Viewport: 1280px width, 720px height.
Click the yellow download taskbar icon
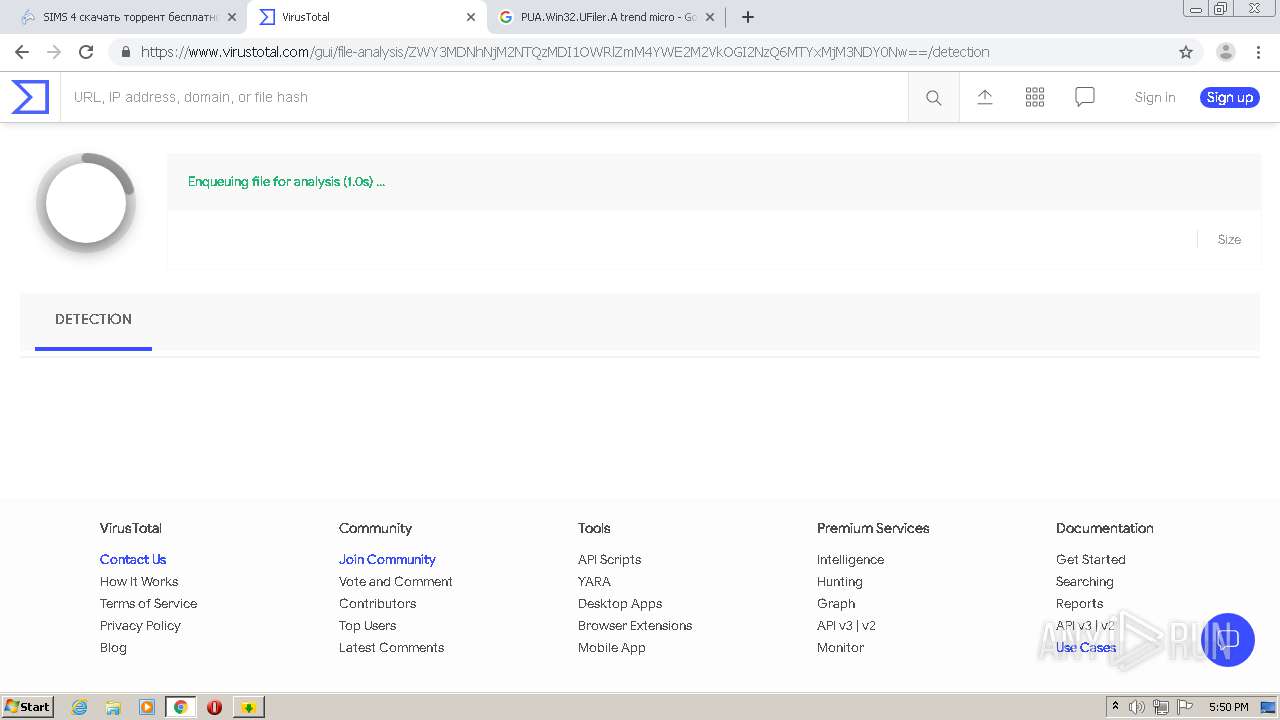click(248, 707)
